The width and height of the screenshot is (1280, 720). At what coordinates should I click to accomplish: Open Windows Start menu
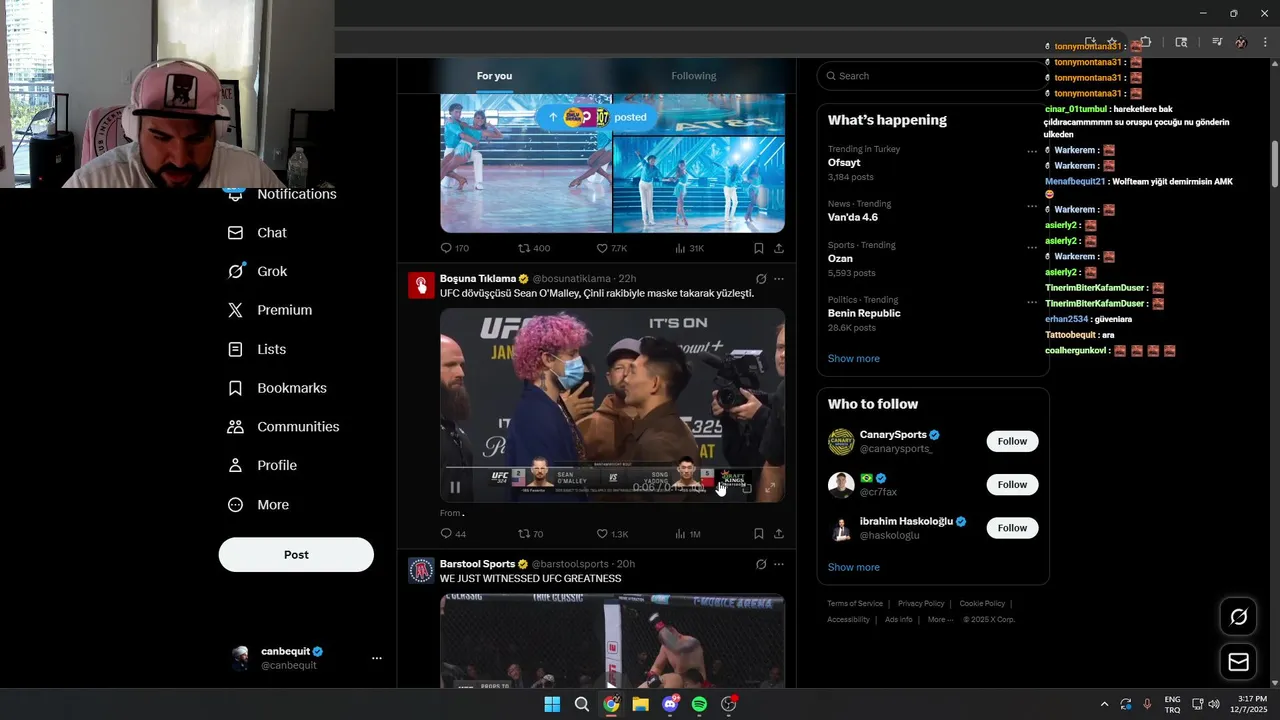[x=552, y=704]
